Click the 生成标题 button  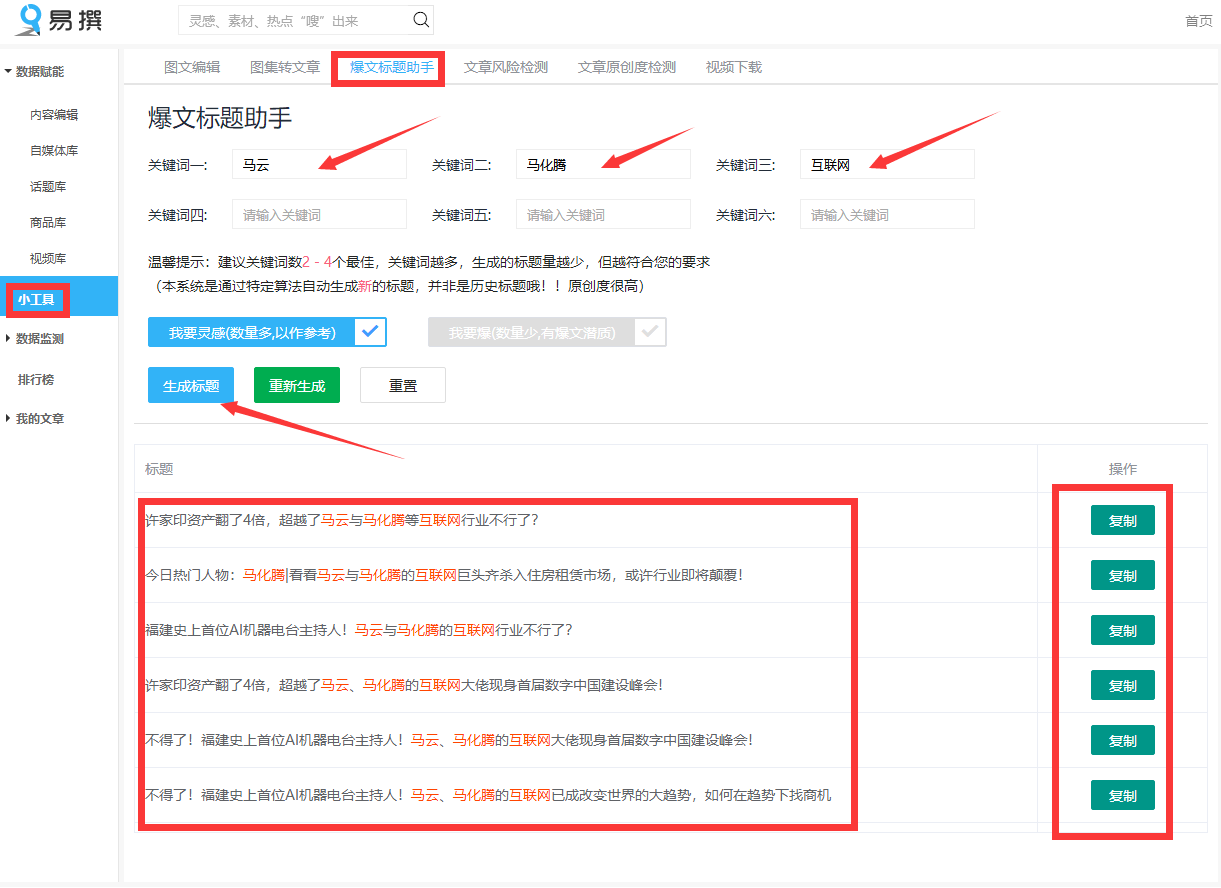tap(191, 385)
